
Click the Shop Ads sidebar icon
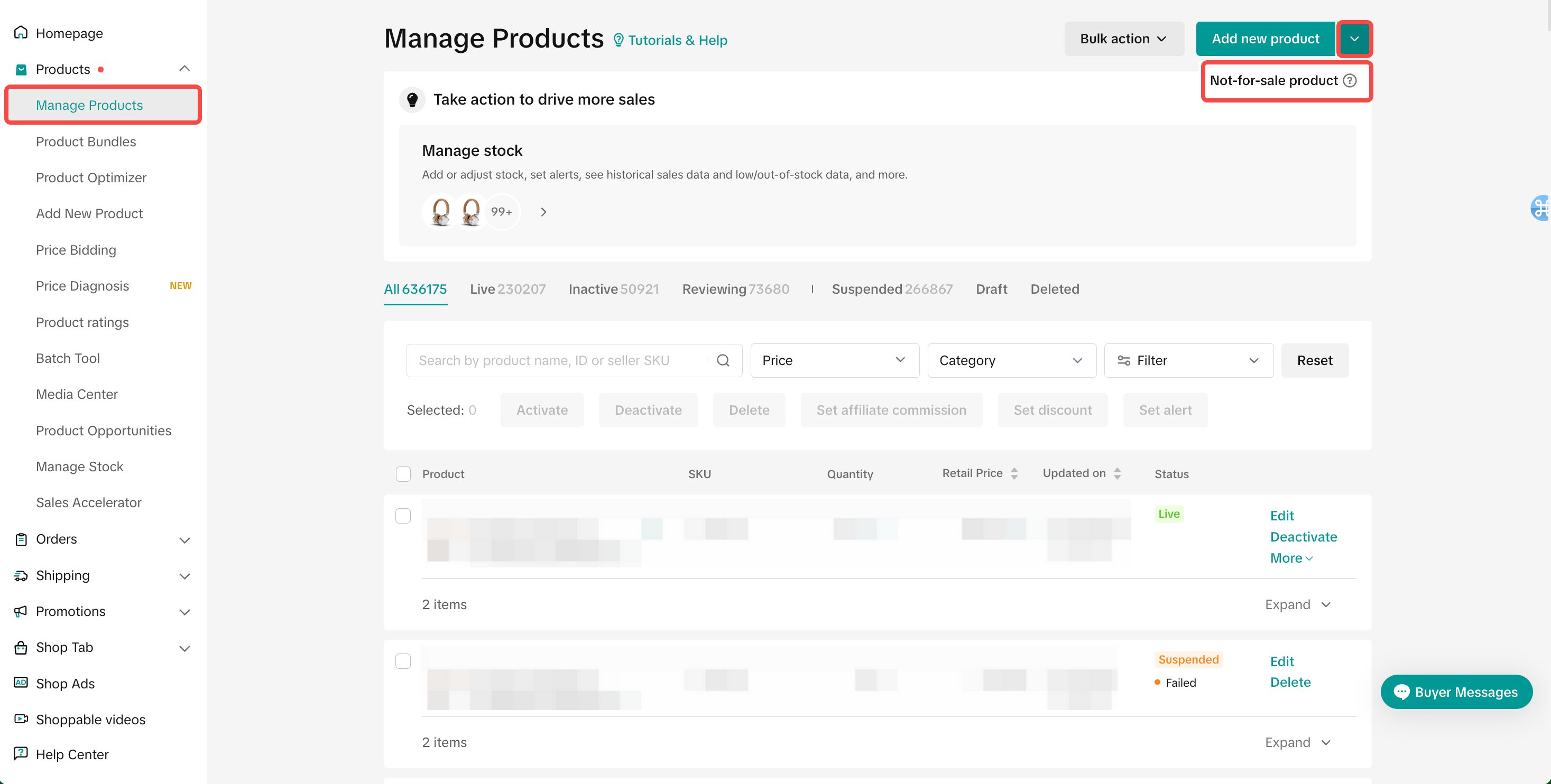(x=21, y=683)
